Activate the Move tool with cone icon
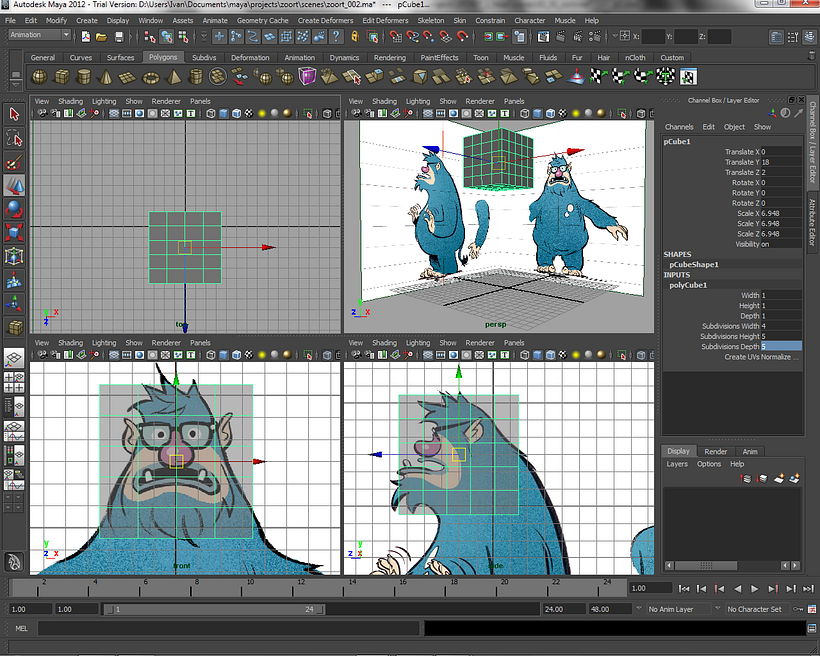 pos(14,186)
